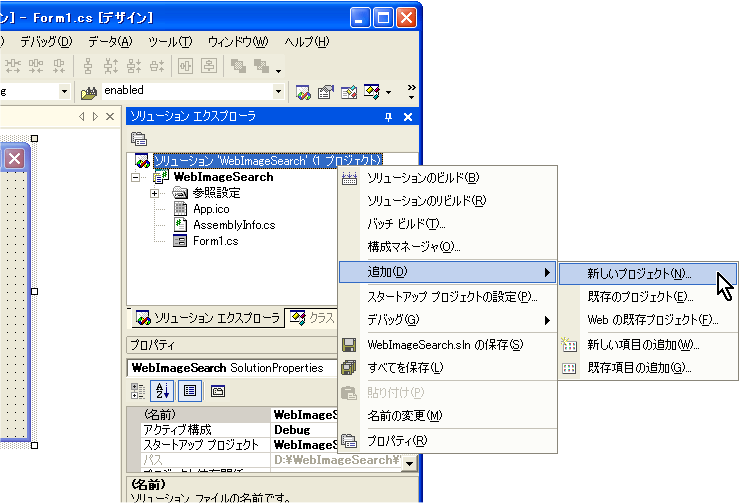This screenshot has height=503, width=739.
Task: Choose 既存のプロジェクト(E)... in submenu
Action: 648,297
